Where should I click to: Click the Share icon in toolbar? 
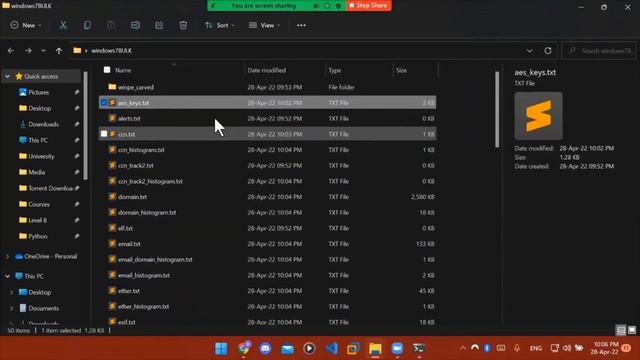159,25
